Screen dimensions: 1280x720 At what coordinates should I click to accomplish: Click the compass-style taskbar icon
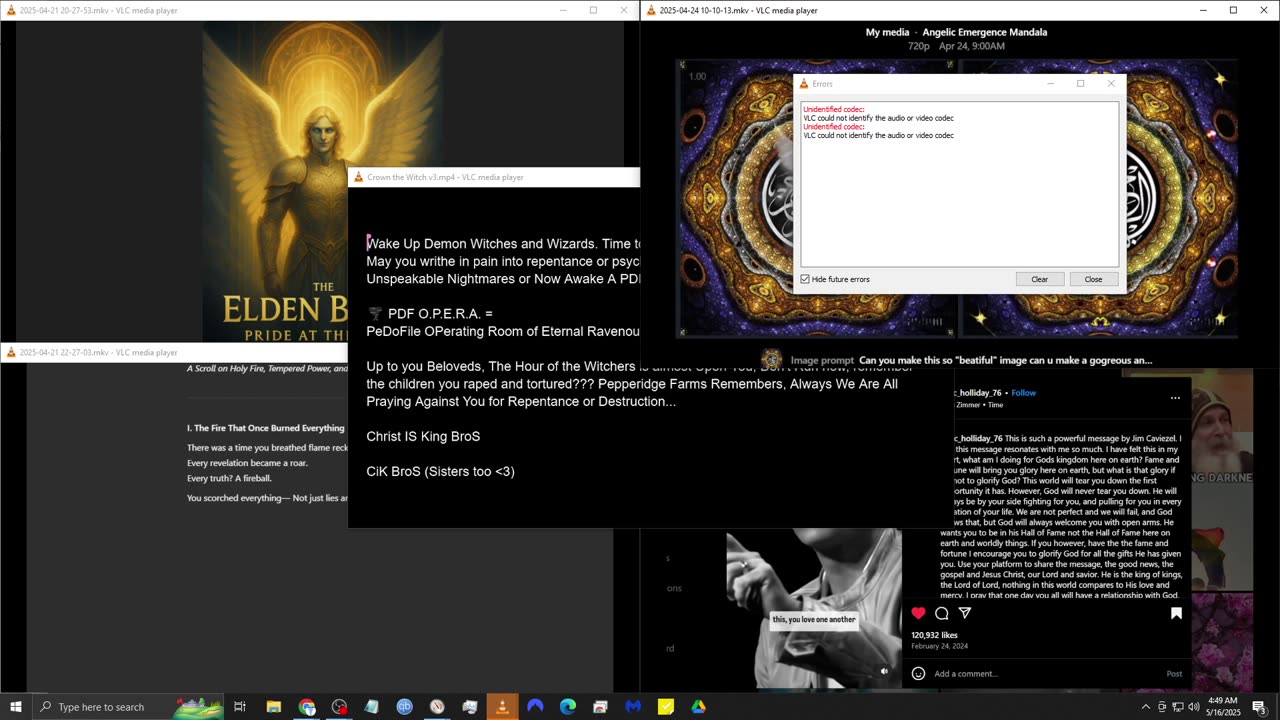click(437, 707)
